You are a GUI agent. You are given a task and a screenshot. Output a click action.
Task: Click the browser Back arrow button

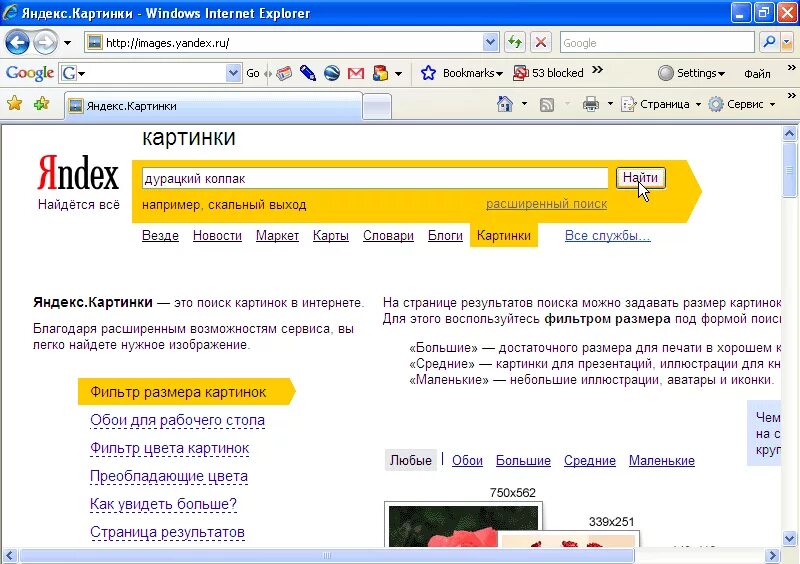pos(17,42)
